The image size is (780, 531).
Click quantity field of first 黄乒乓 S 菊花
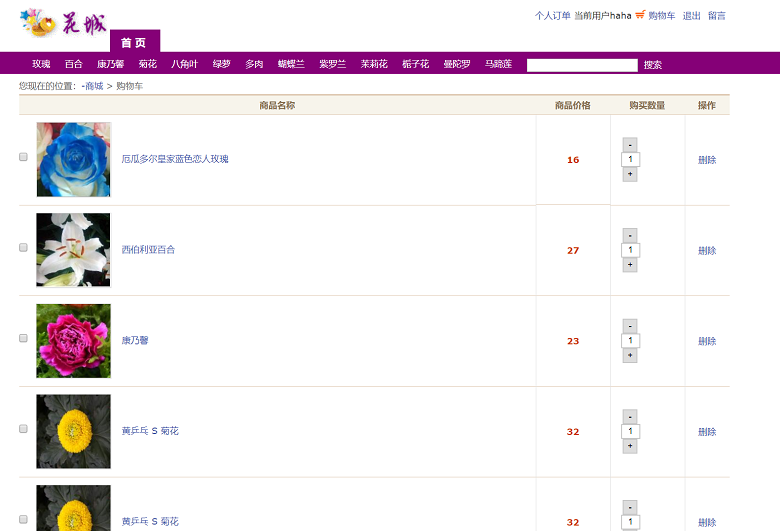[630, 431]
